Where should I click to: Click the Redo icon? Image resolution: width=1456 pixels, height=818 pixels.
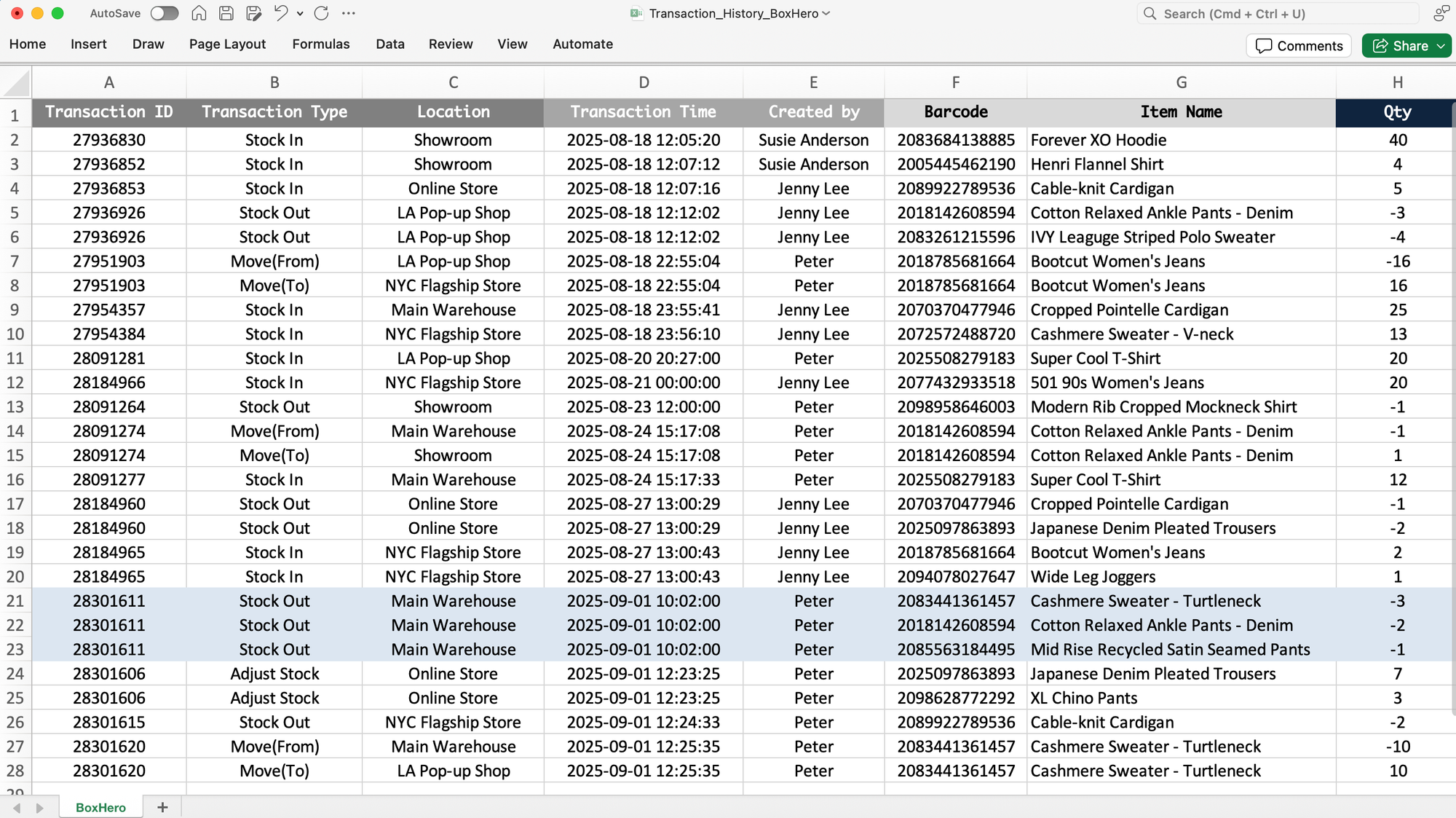[x=320, y=13]
